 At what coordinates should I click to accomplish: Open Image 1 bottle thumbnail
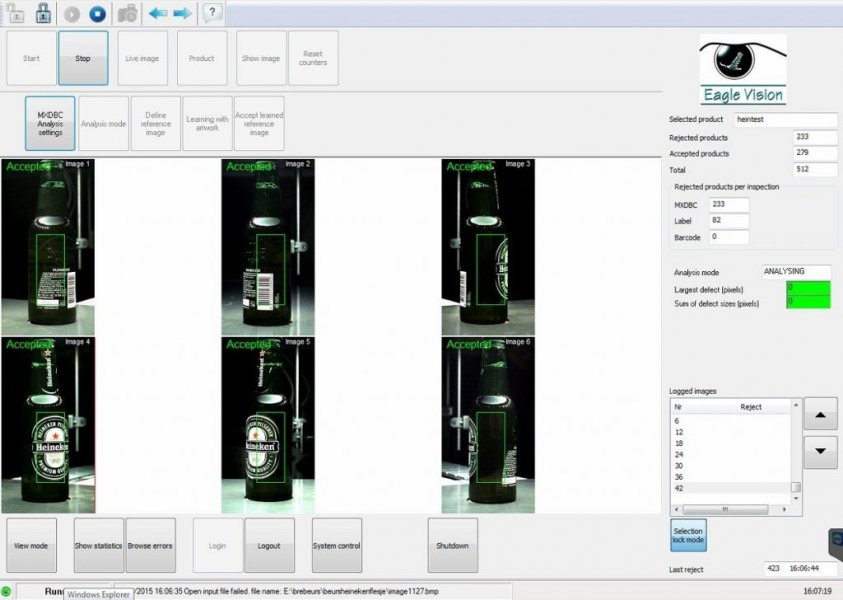pyautogui.click(x=48, y=247)
